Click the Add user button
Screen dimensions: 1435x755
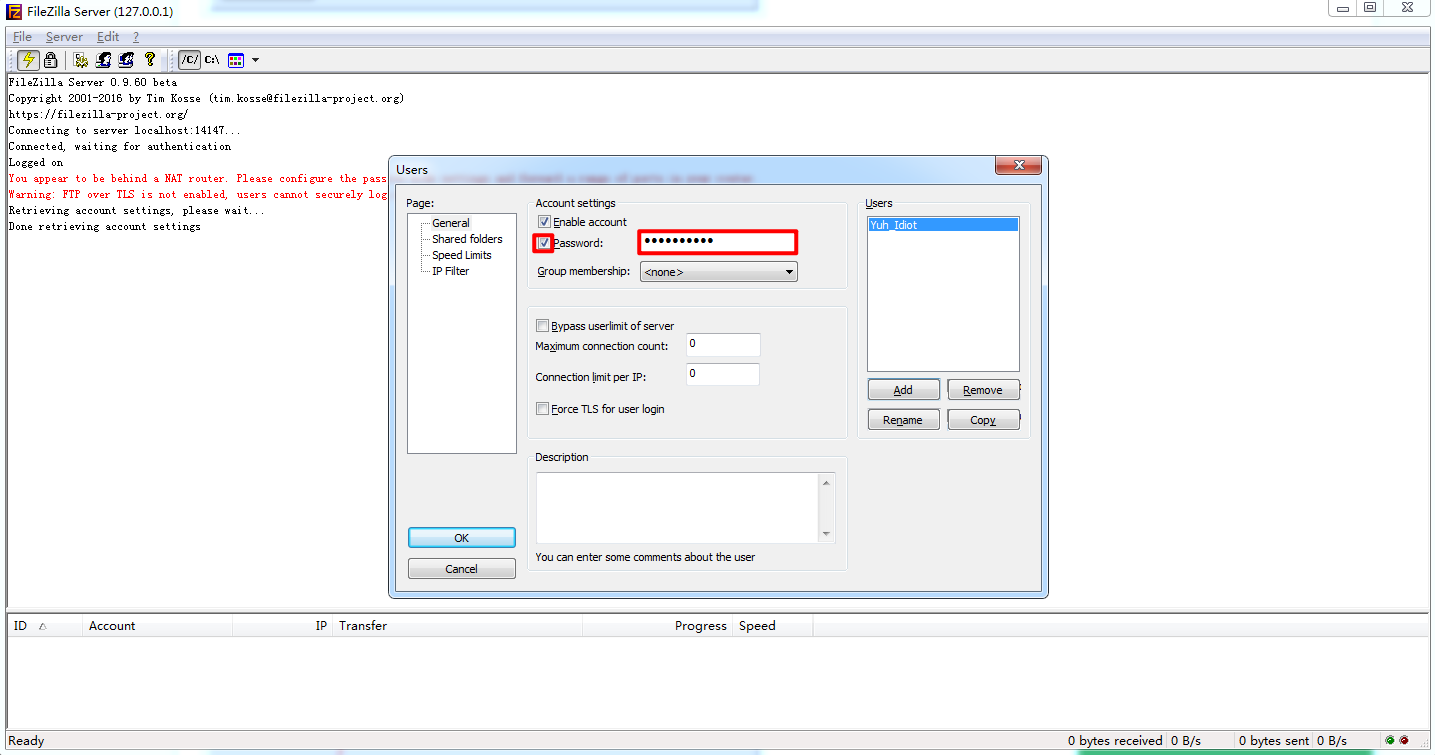[x=903, y=390]
